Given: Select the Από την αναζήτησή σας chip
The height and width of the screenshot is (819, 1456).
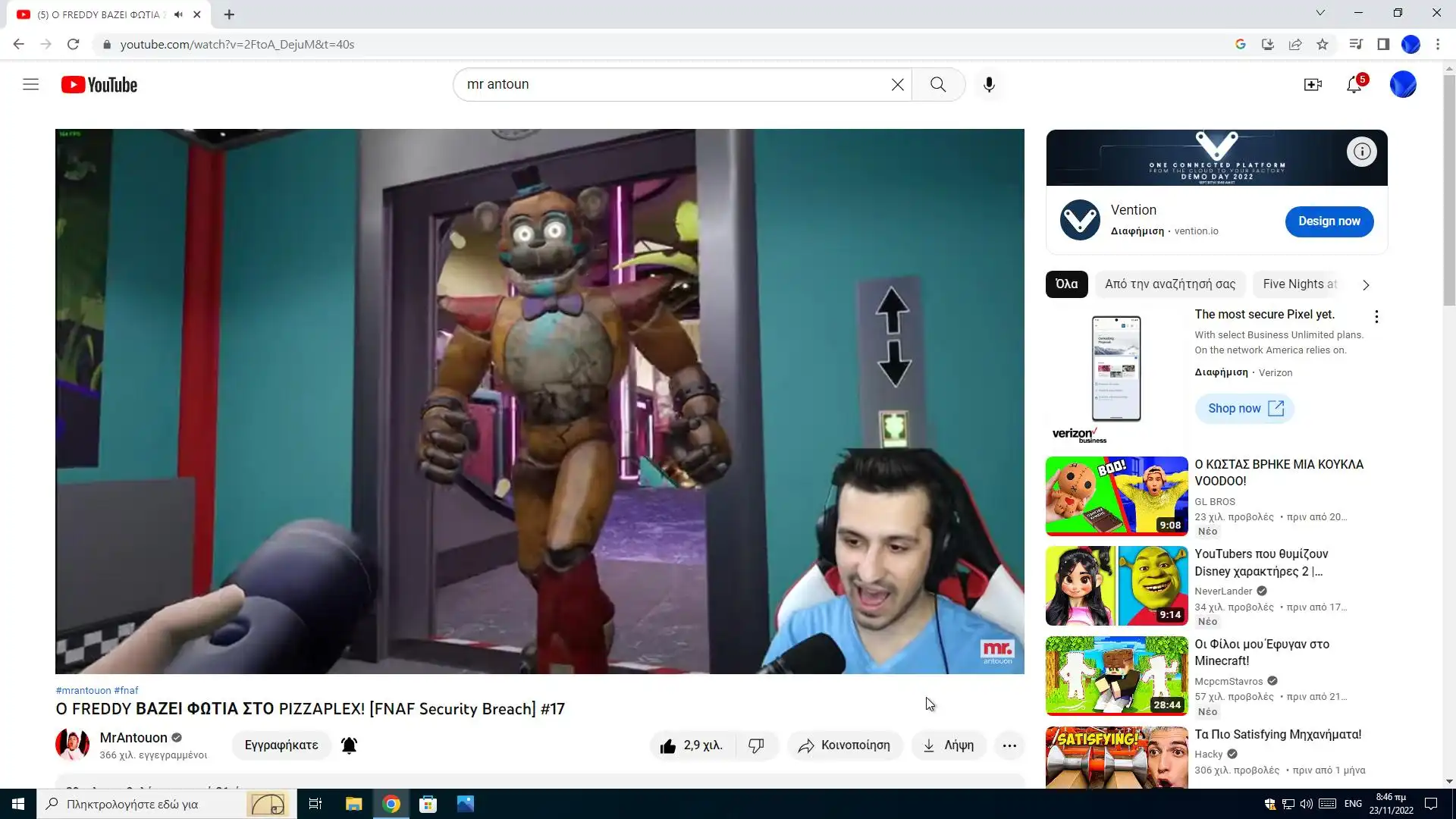Looking at the screenshot, I should (x=1169, y=284).
